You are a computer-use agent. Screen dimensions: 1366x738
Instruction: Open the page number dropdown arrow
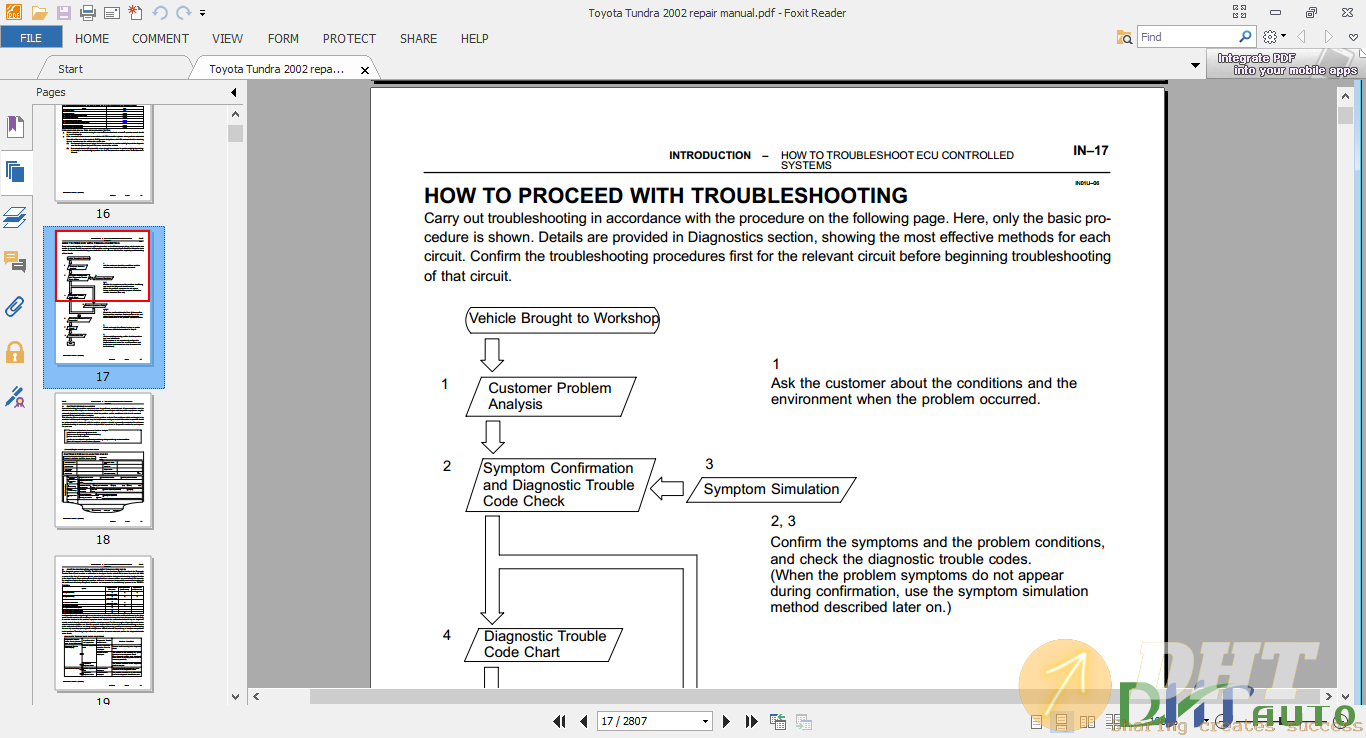[705, 721]
